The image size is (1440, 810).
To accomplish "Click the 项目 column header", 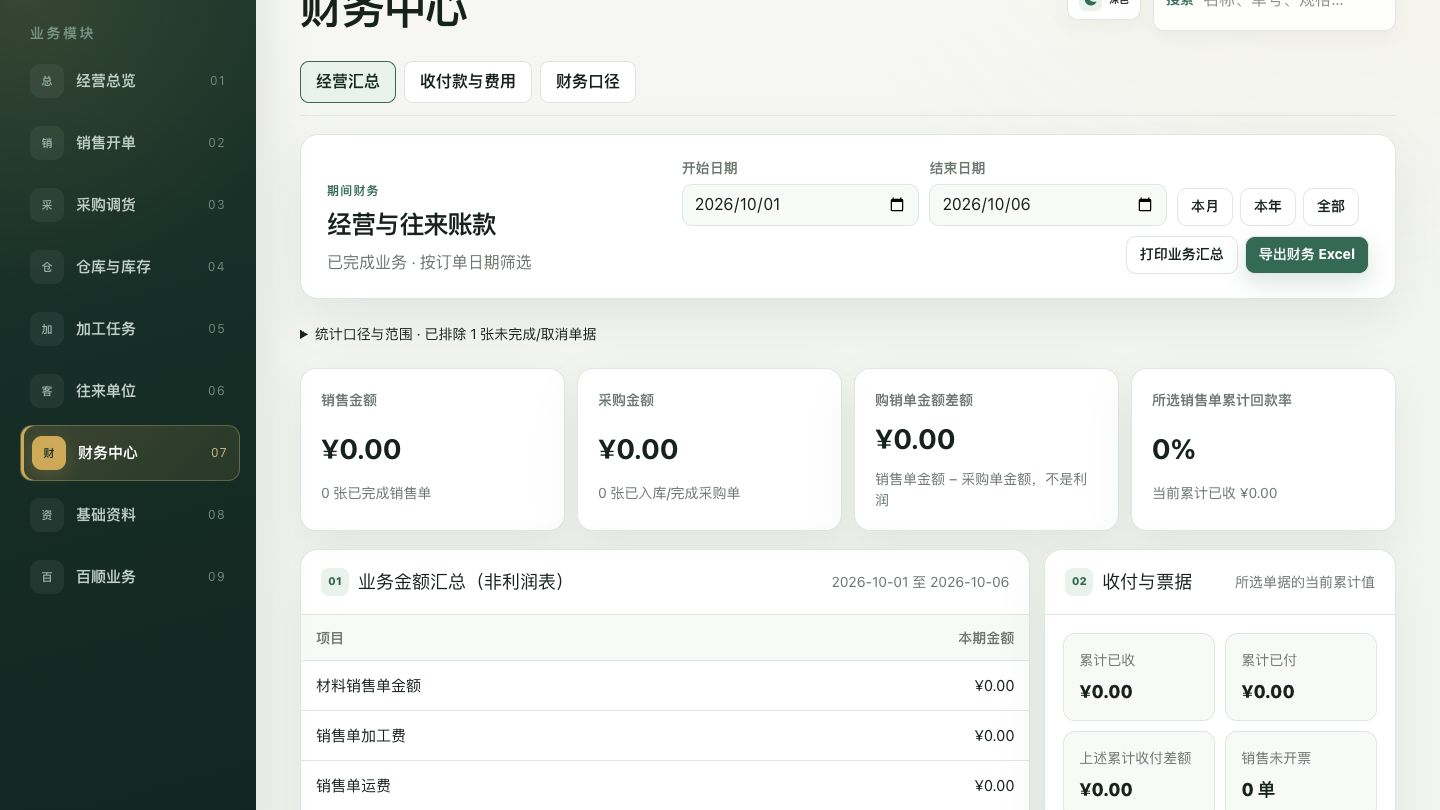I will coord(330,638).
